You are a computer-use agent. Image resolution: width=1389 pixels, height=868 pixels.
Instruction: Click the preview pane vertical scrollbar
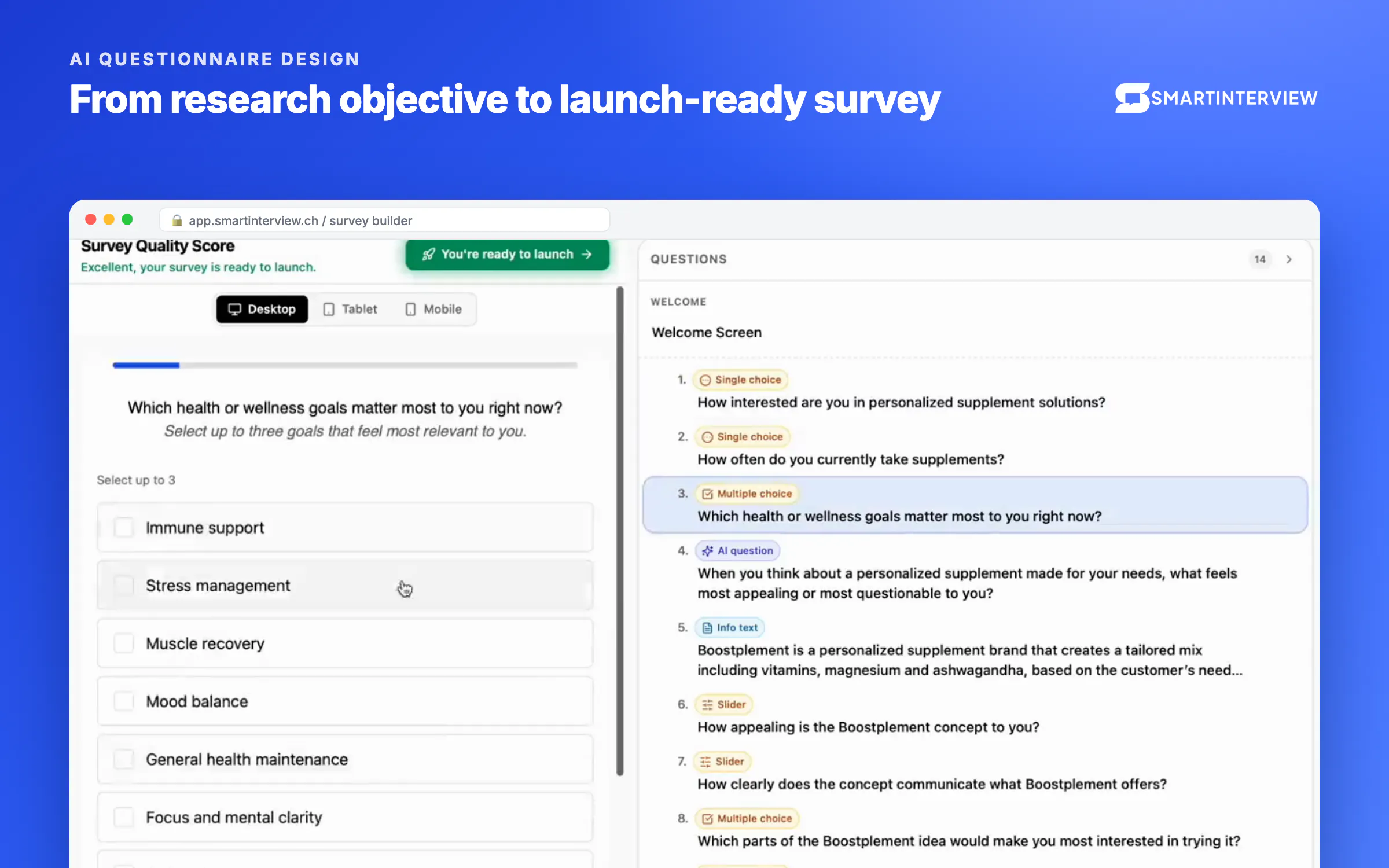(620, 531)
